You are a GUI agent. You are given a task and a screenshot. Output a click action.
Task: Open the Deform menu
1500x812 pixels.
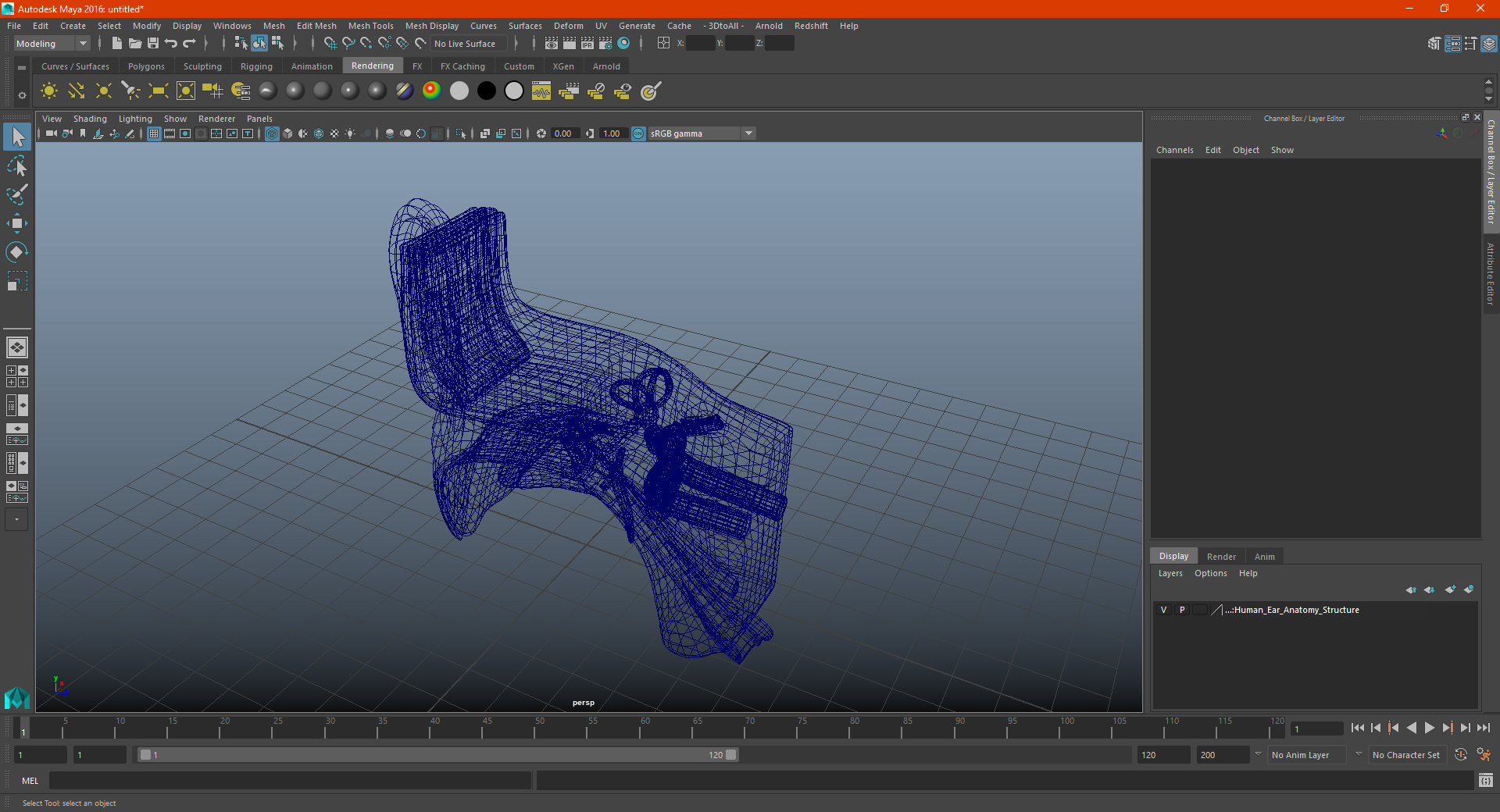pos(569,26)
